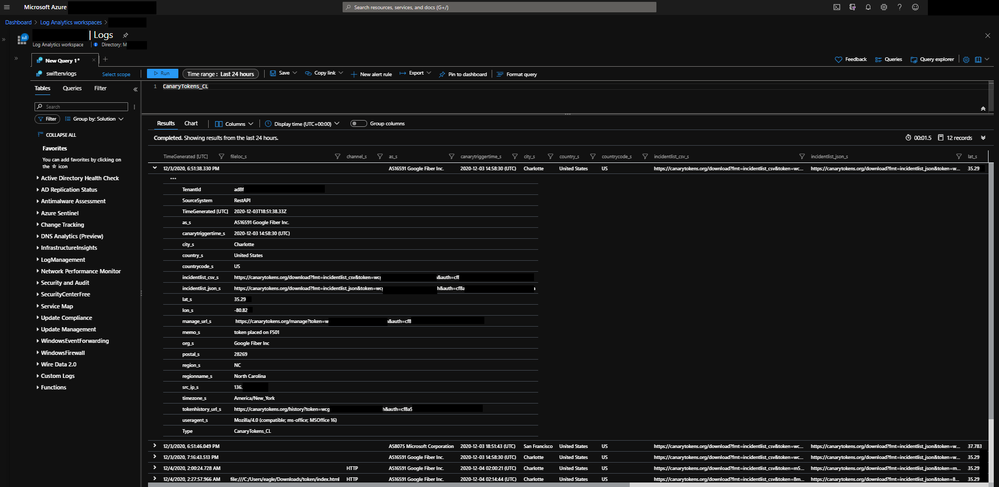Image resolution: width=999 pixels, height=487 pixels.
Task: Focus the tables Search field
Action: [x=82, y=106]
